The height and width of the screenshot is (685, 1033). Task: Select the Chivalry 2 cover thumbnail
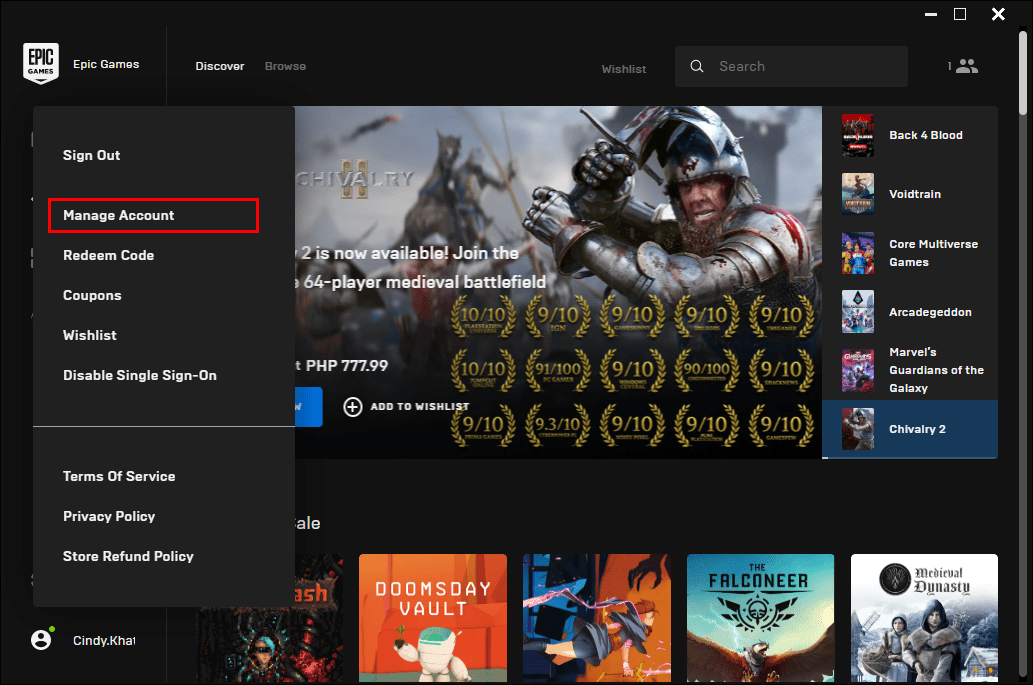coord(858,429)
